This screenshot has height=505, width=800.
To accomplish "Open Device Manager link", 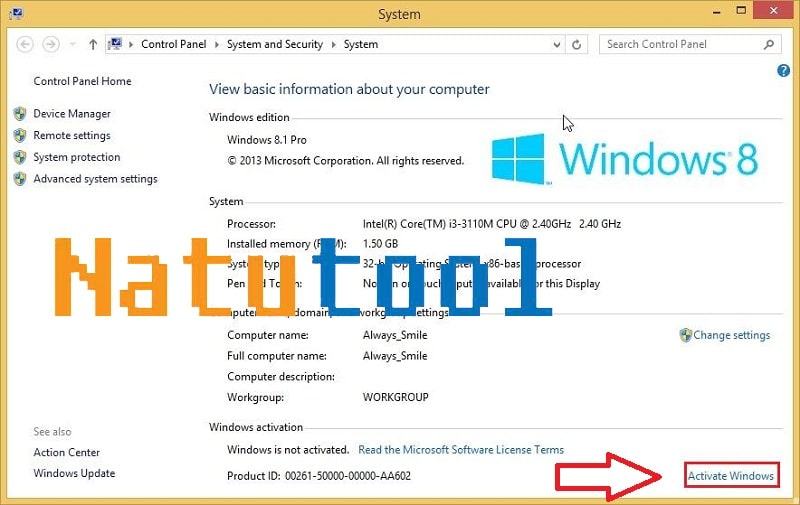I will click(x=72, y=114).
